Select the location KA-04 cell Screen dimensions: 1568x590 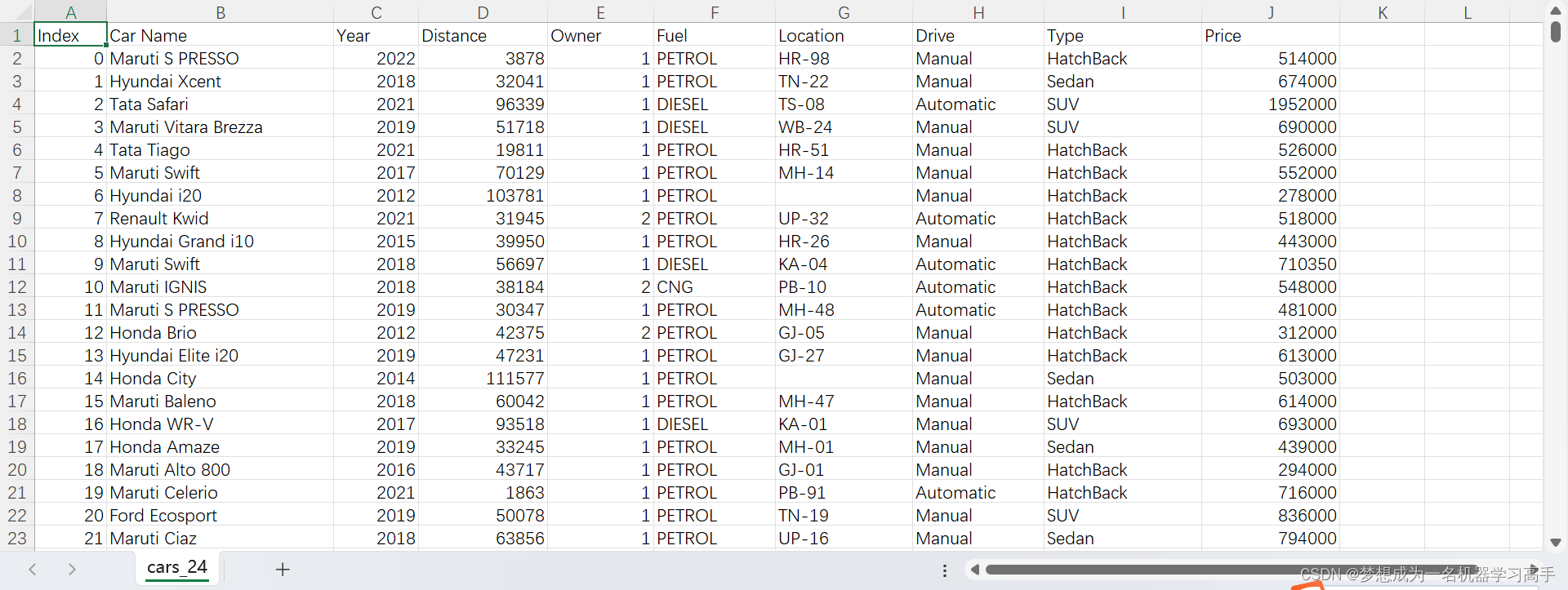[844, 264]
